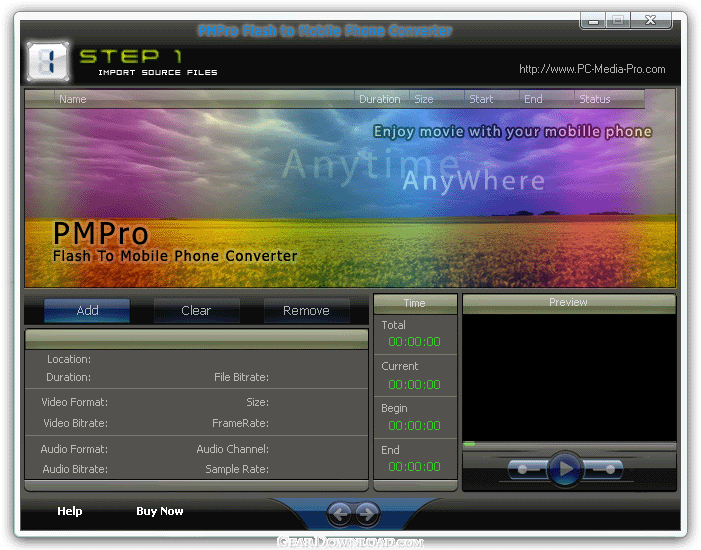701x550 pixels.
Task: Sort the list by Name column
Action: [x=204, y=99]
